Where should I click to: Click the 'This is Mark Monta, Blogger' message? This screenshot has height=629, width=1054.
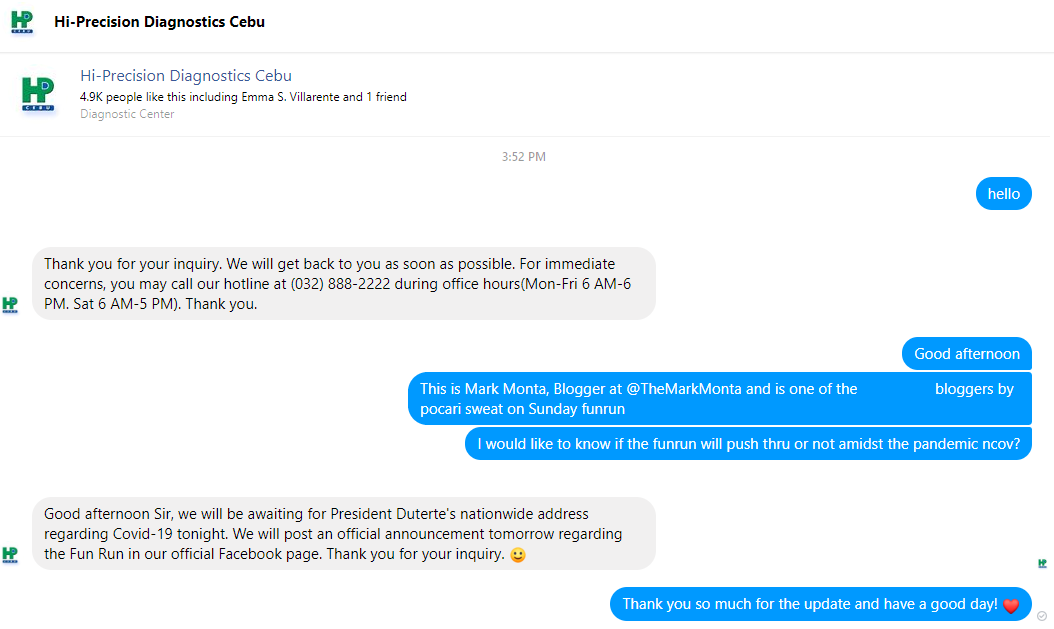719,399
